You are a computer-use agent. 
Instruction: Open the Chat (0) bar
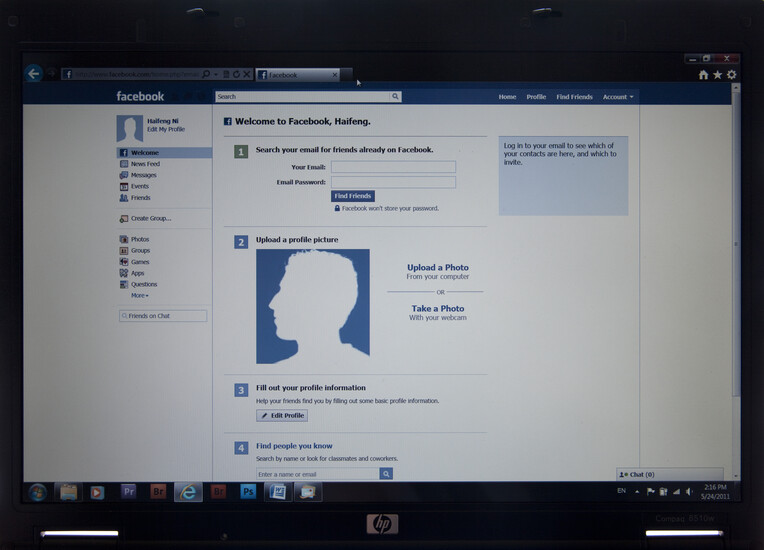coord(669,474)
